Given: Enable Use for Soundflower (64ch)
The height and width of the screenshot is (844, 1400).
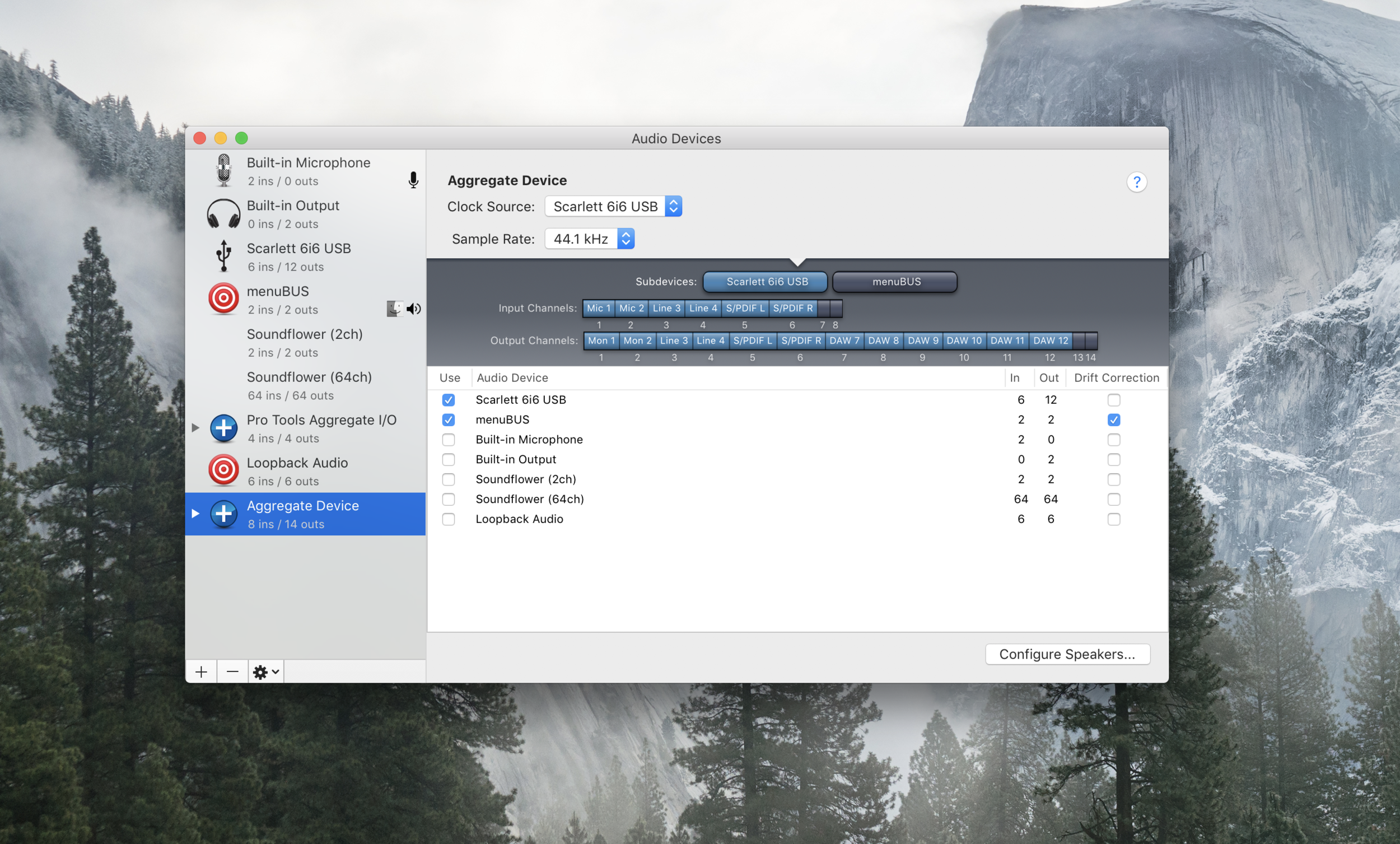Looking at the screenshot, I should [x=449, y=499].
